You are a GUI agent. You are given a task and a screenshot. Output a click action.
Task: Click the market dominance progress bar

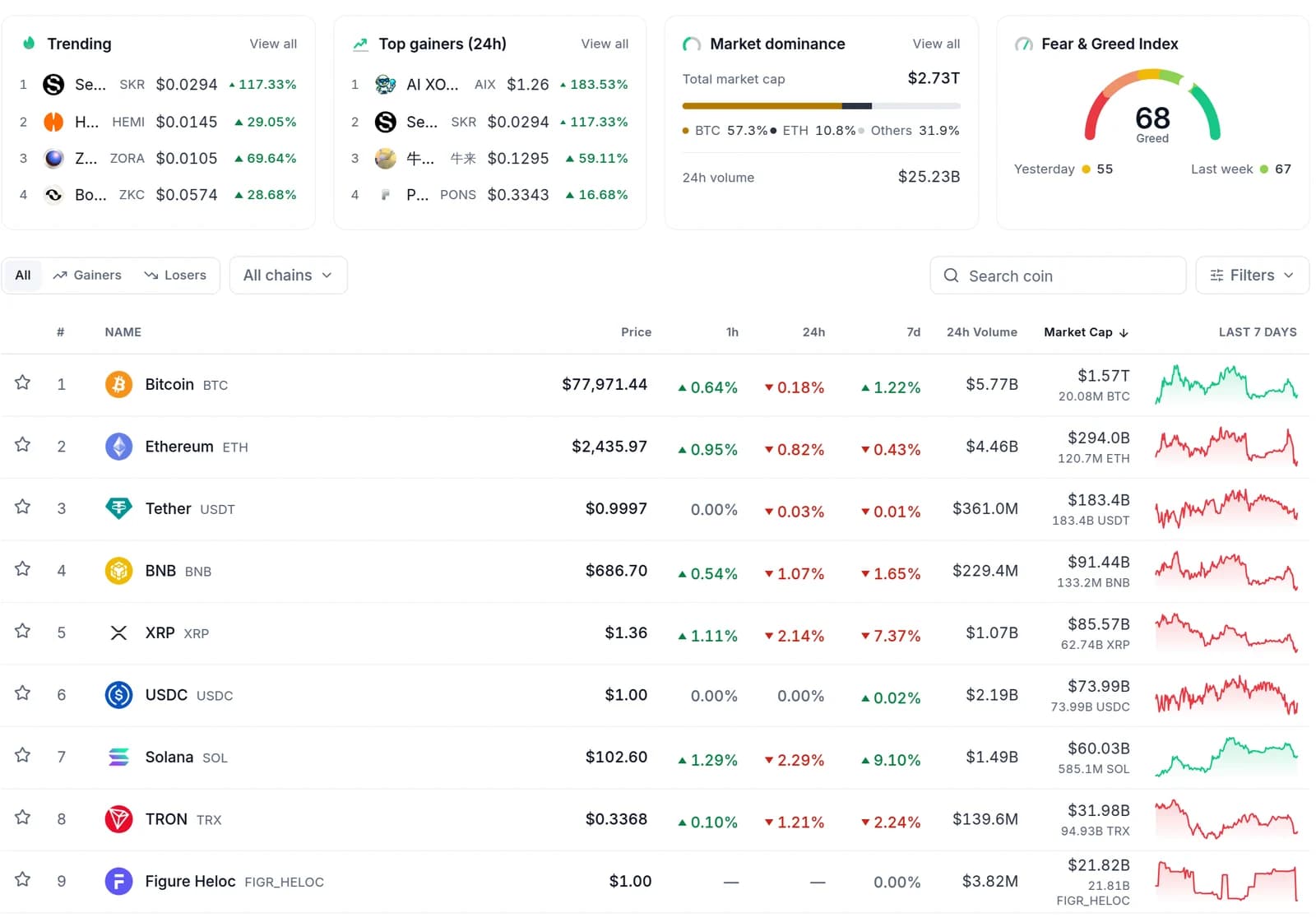click(x=821, y=106)
